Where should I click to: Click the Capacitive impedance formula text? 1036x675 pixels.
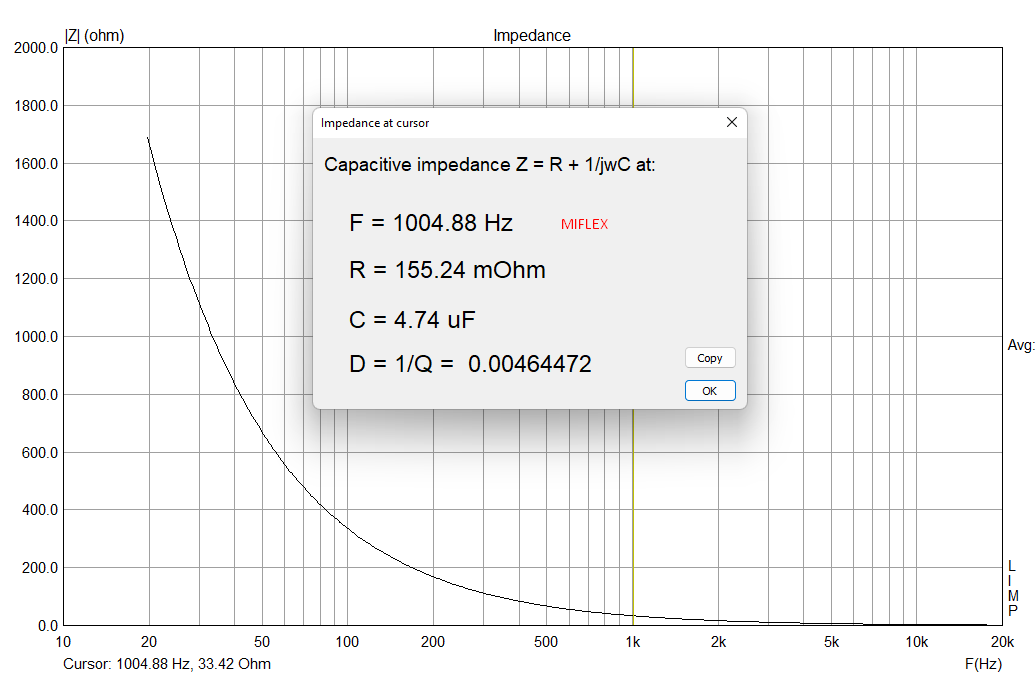pyautogui.click(x=490, y=164)
